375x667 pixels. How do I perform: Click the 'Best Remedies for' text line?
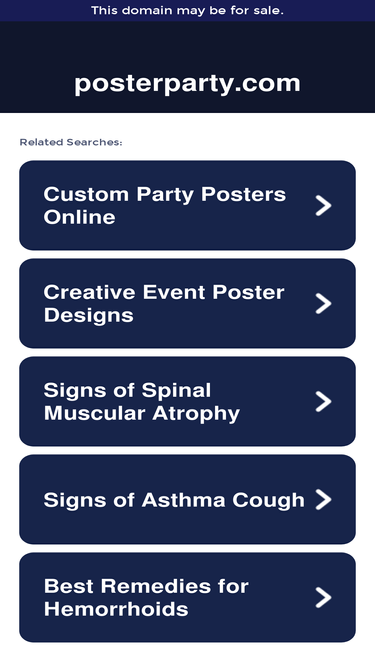146,586
